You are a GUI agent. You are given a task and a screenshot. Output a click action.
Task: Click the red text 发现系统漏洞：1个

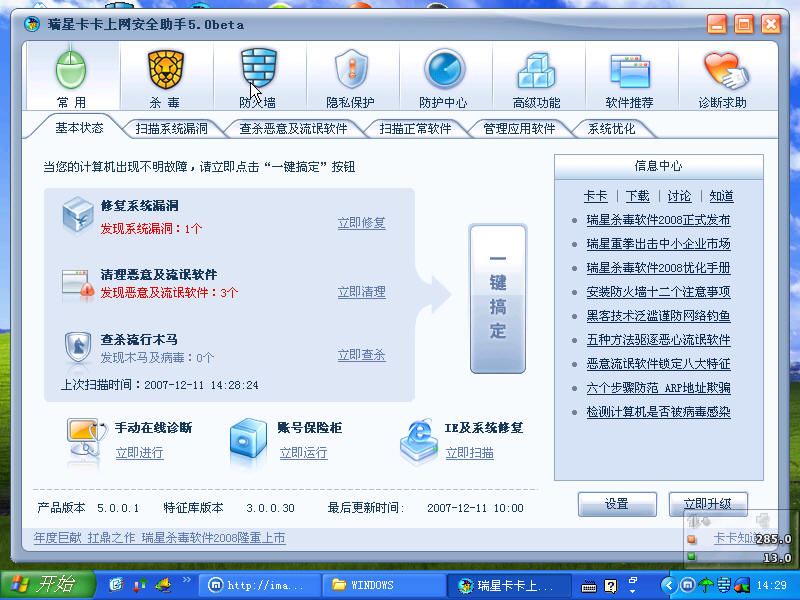[x=151, y=229]
